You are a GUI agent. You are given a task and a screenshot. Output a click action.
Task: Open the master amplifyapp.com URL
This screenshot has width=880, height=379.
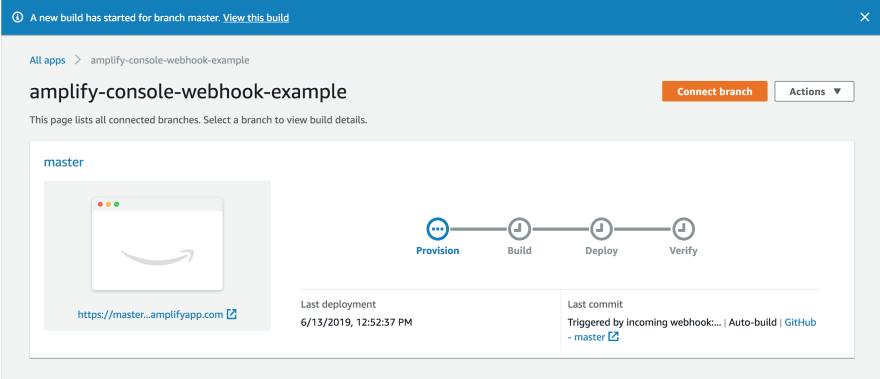pyautogui.click(x=150, y=314)
